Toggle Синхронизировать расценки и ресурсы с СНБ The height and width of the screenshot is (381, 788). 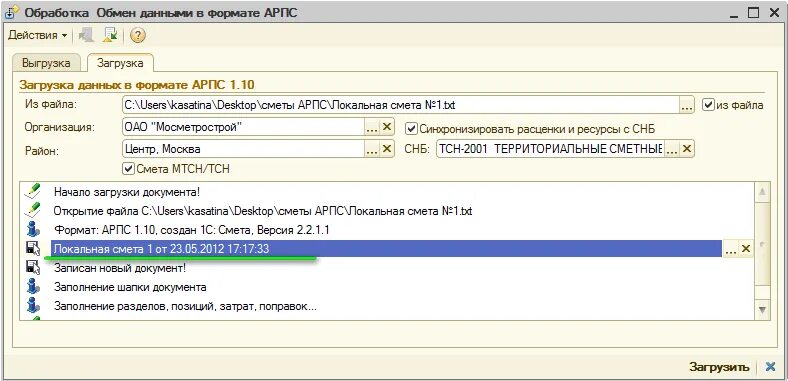(x=412, y=129)
